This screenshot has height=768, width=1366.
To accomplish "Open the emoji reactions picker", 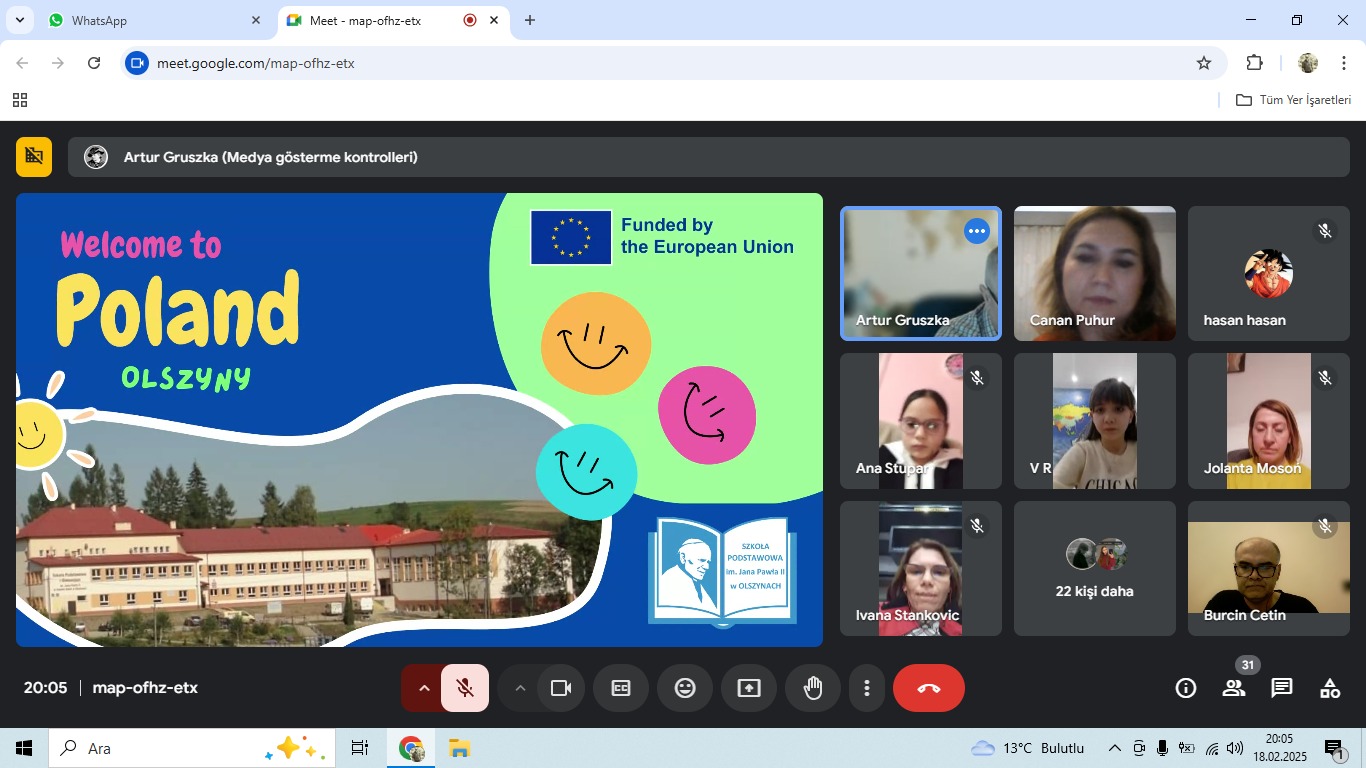I will [x=685, y=688].
